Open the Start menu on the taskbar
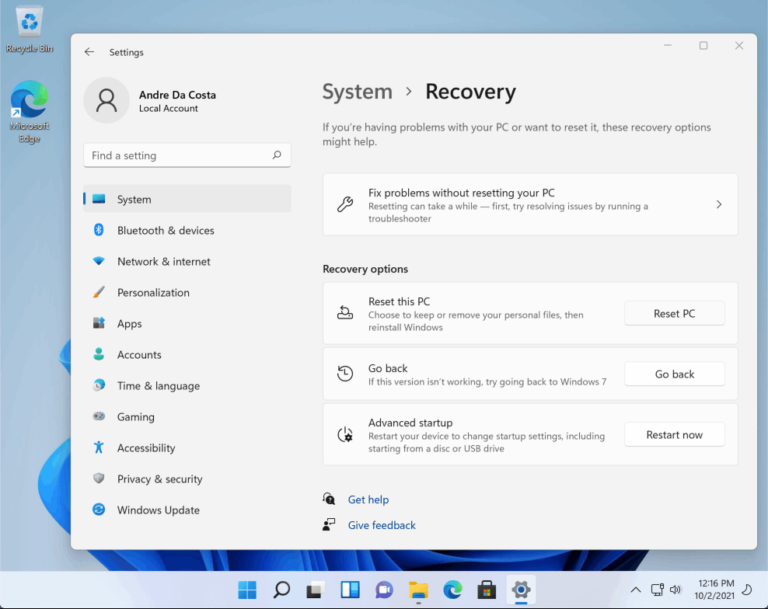Screen dimensions: 768x609 tap(247, 590)
